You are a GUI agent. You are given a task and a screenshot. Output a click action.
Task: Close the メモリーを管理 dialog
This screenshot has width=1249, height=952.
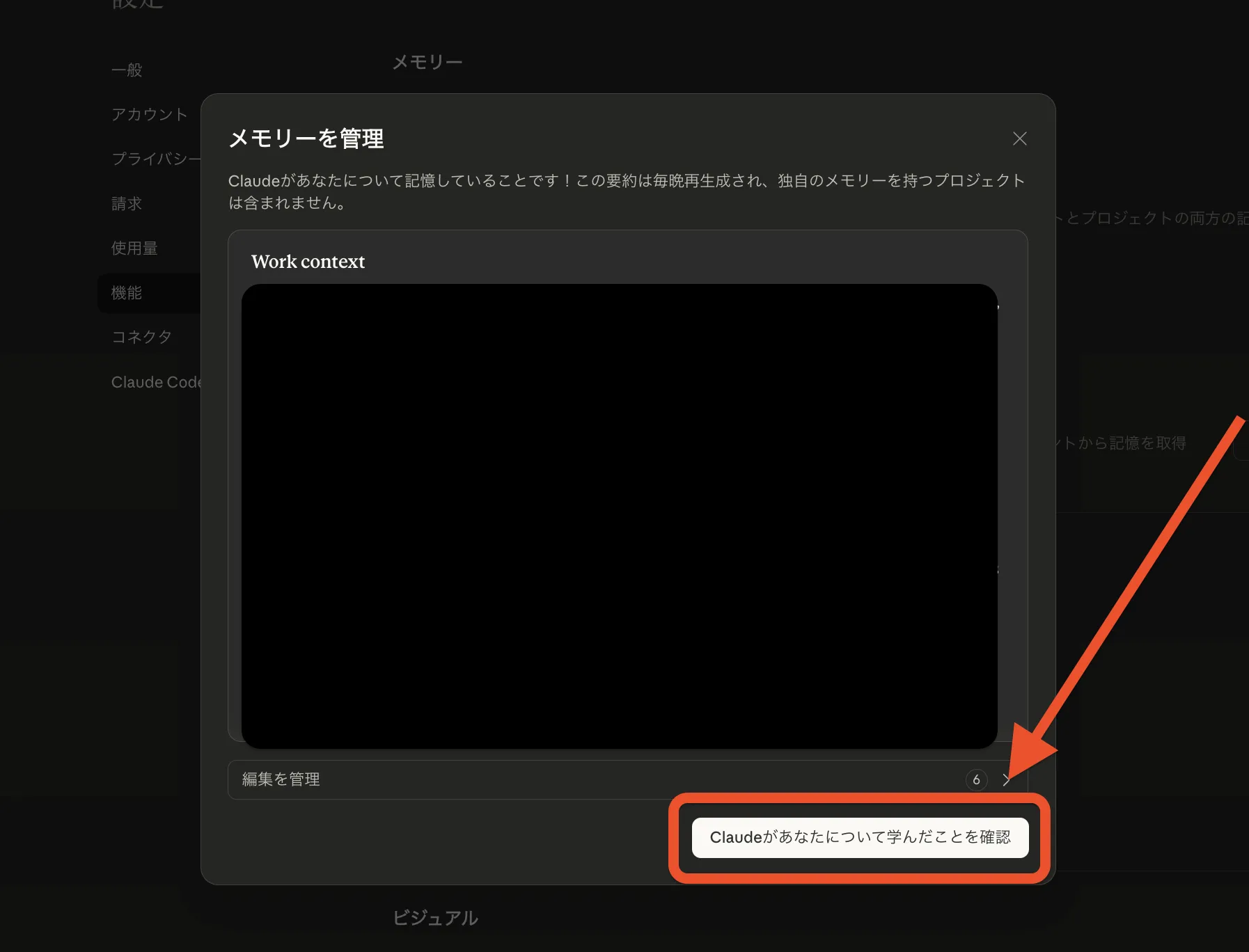click(x=1019, y=138)
